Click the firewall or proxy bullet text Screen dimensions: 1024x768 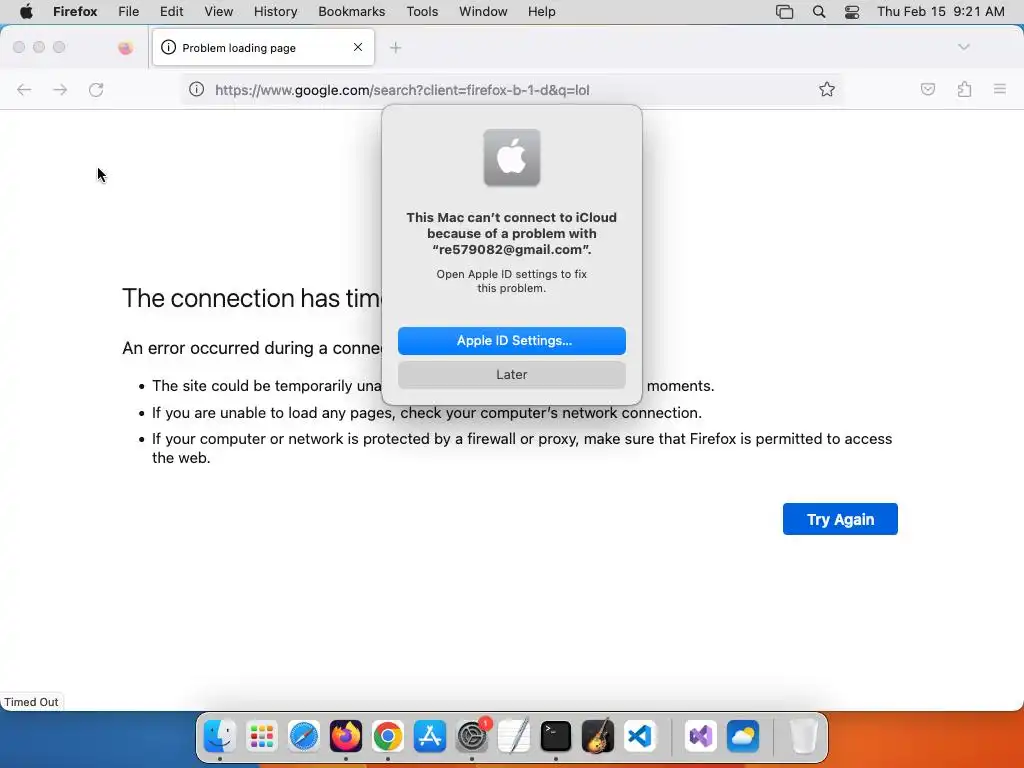522,448
